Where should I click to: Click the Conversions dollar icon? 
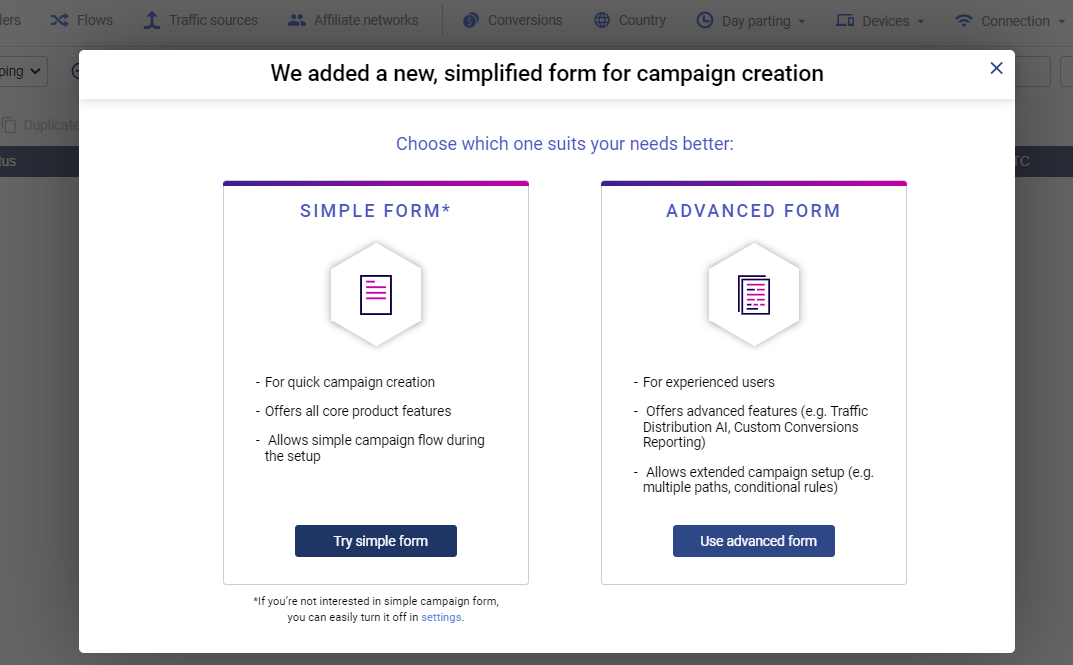click(471, 20)
